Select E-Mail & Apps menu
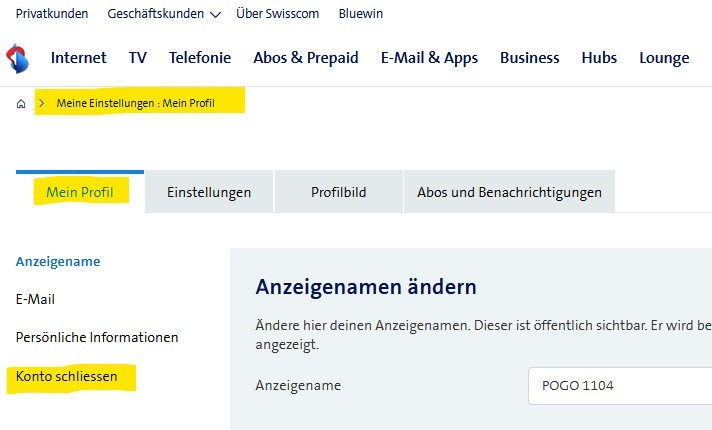Viewport: 712px width, 430px height. point(429,58)
